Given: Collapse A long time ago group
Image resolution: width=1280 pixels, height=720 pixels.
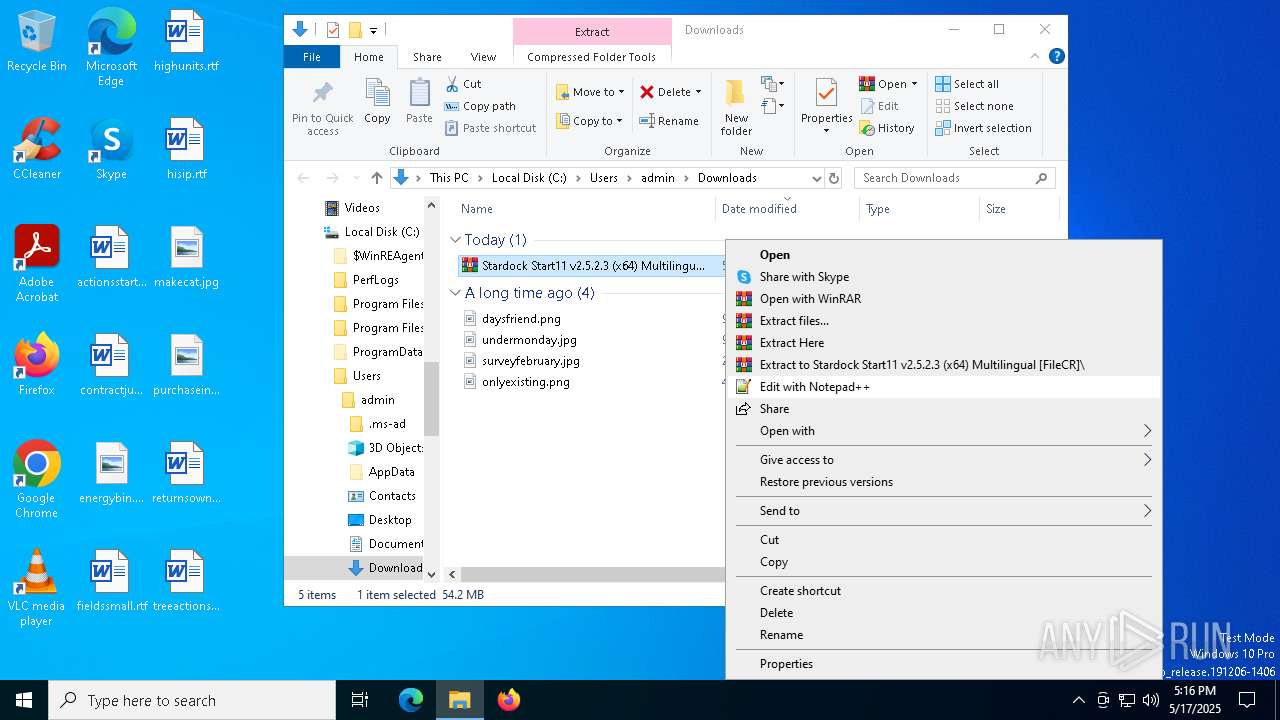Looking at the screenshot, I should coord(456,293).
